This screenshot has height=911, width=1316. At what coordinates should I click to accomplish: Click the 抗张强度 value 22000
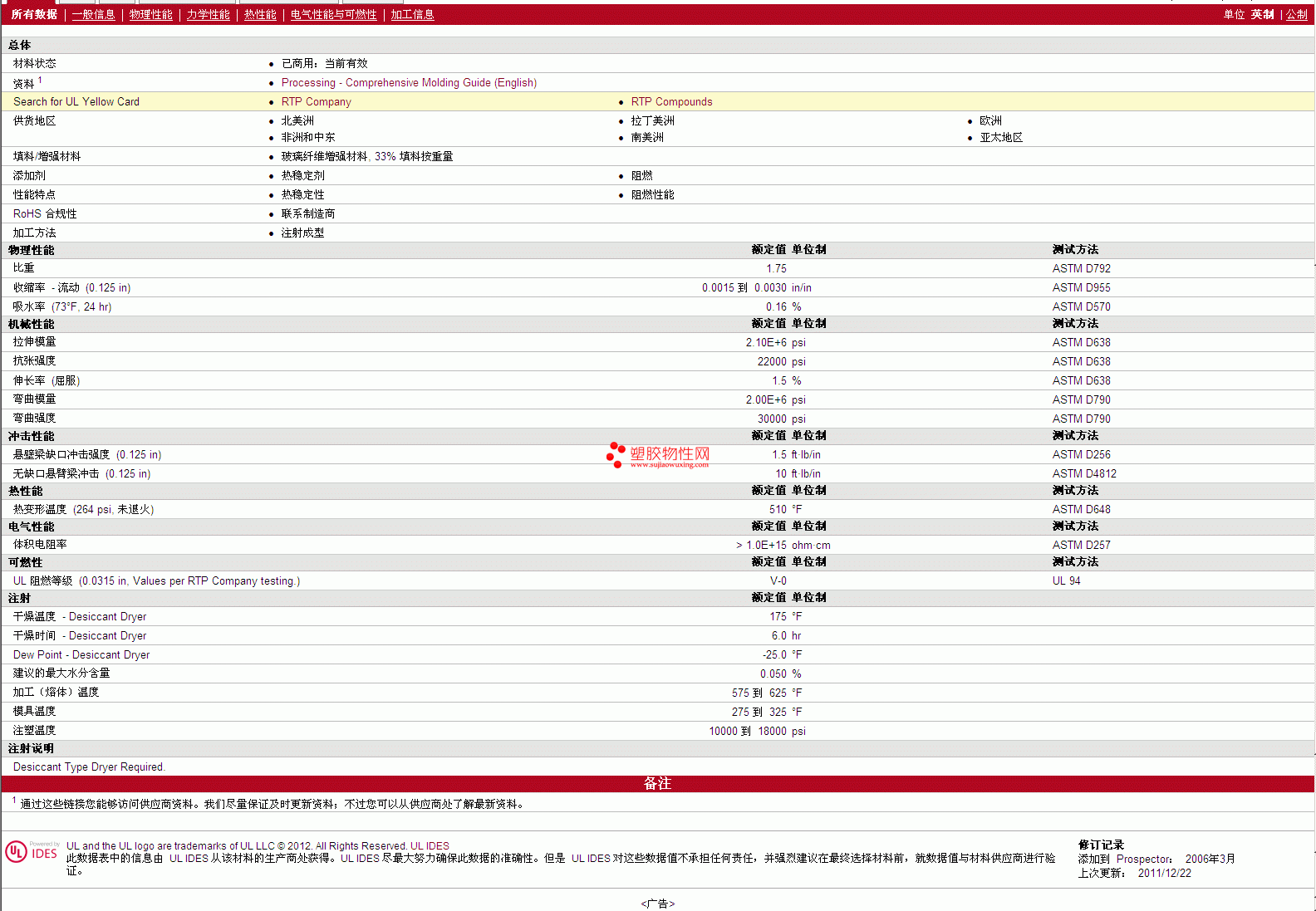tap(772, 362)
